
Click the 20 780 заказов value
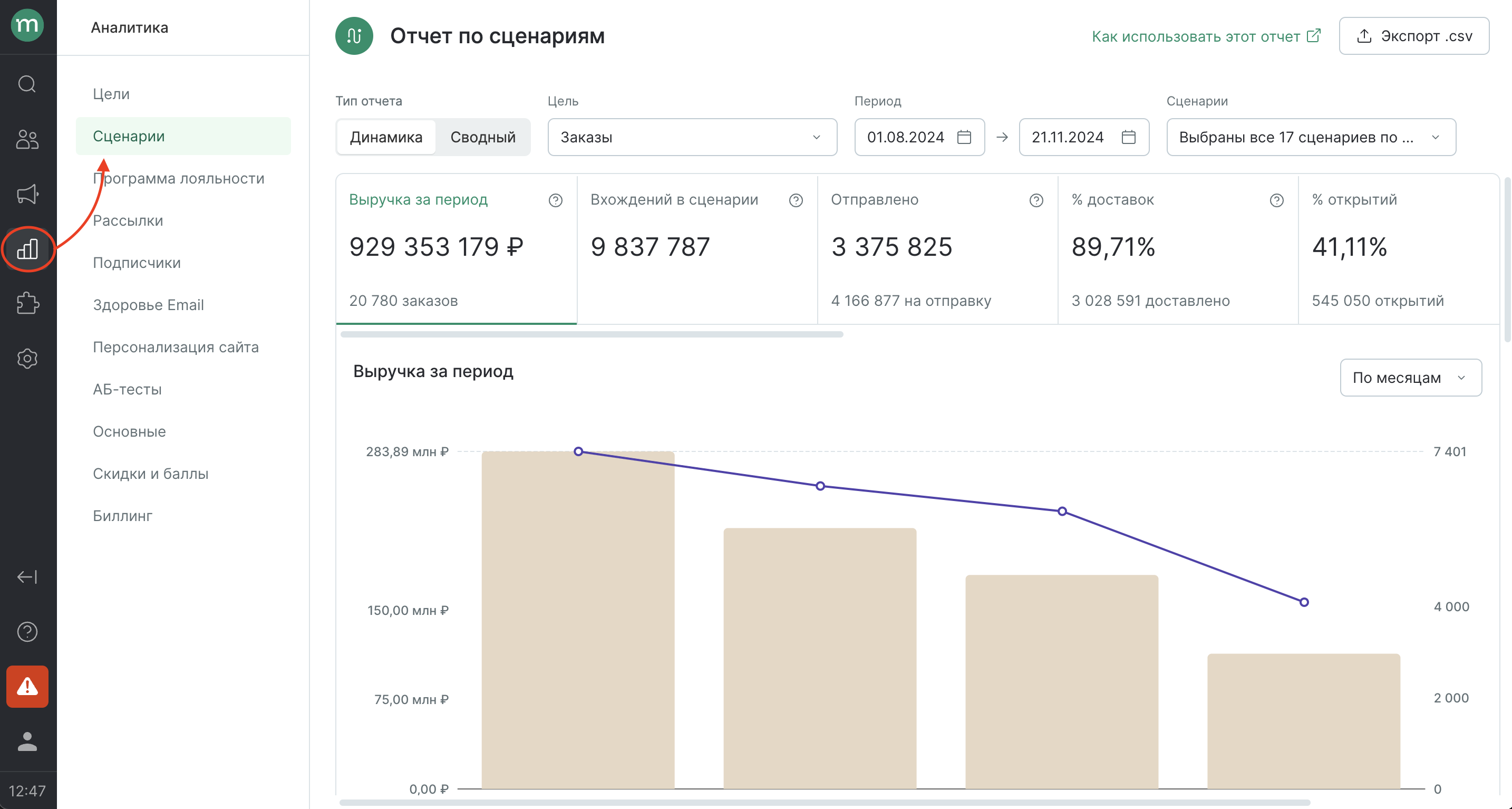tap(403, 301)
